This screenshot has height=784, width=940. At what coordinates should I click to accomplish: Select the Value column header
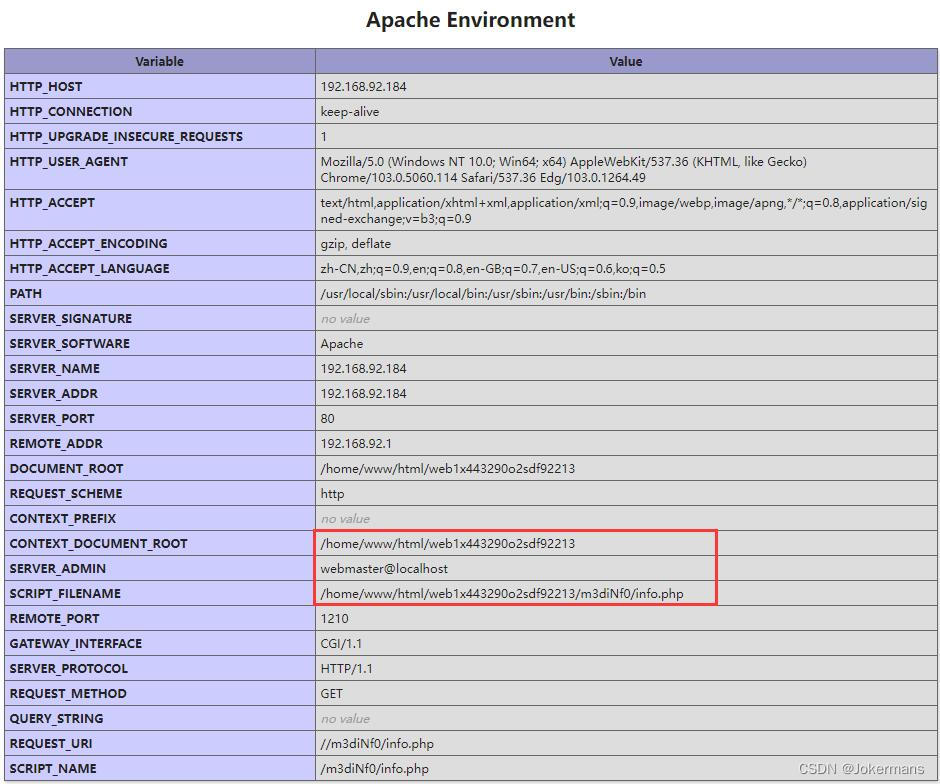pyautogui.click(x=626, y=62)
